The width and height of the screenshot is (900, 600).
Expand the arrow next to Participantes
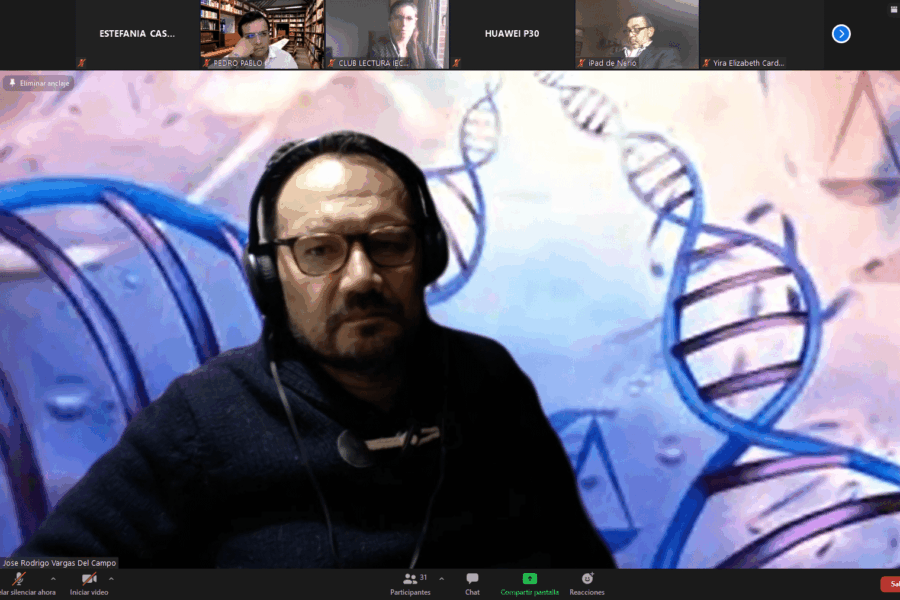click(x=441, y=578)
